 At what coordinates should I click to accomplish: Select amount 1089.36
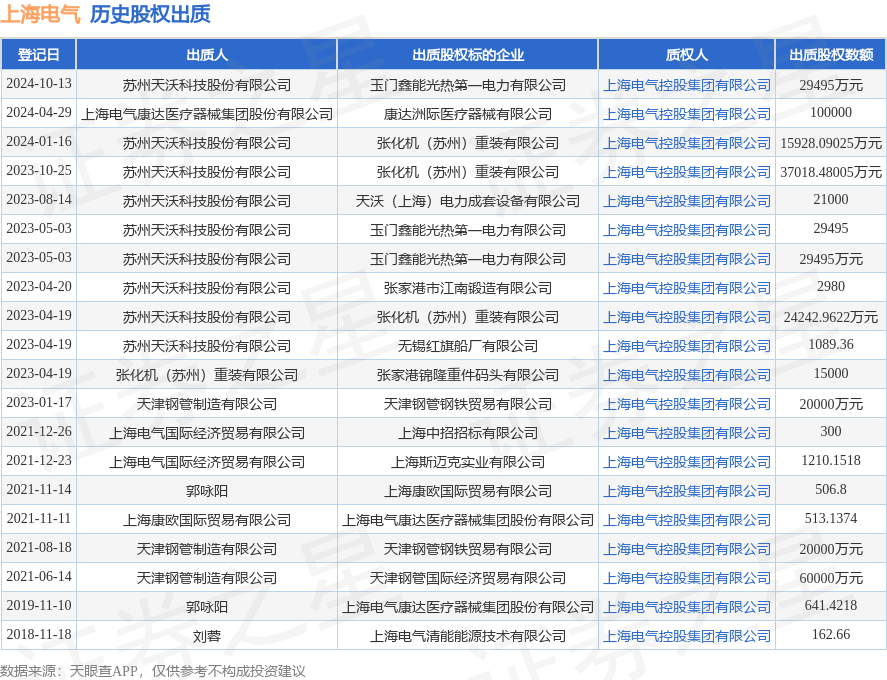[830, 345]
